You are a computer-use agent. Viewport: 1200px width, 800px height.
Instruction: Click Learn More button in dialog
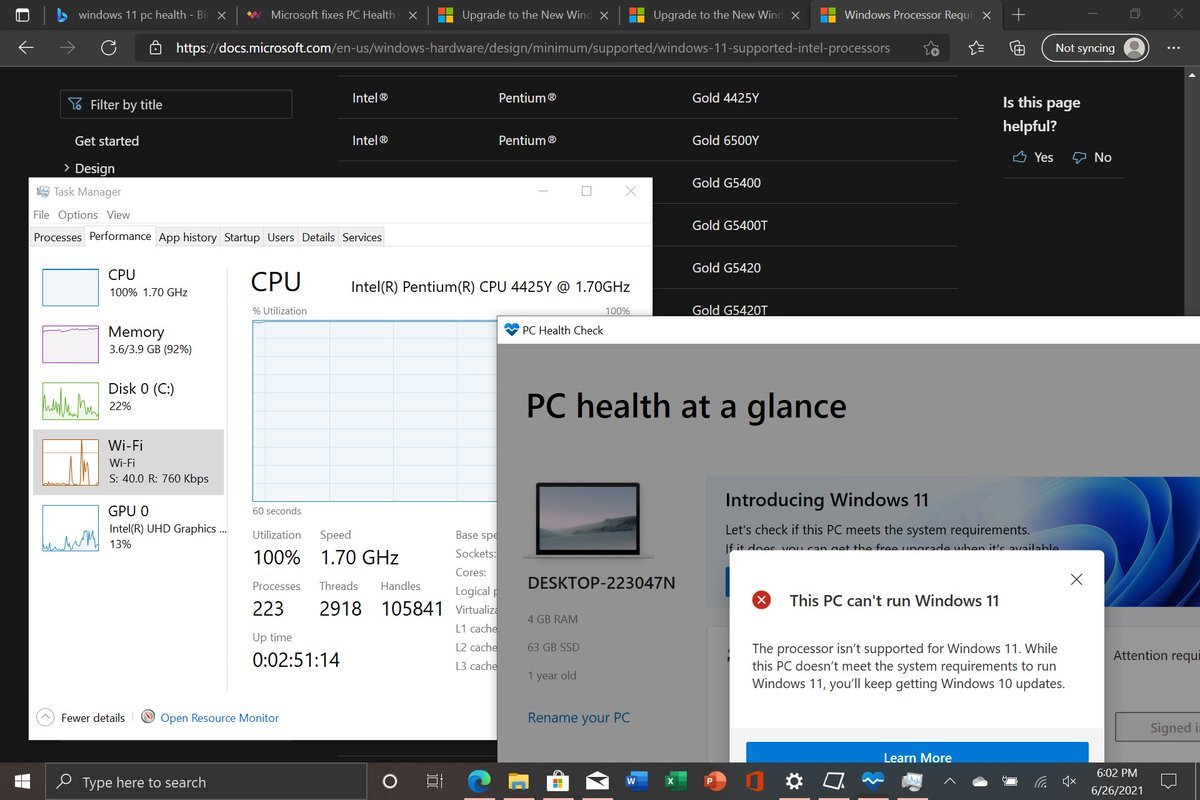pos(917,757)
